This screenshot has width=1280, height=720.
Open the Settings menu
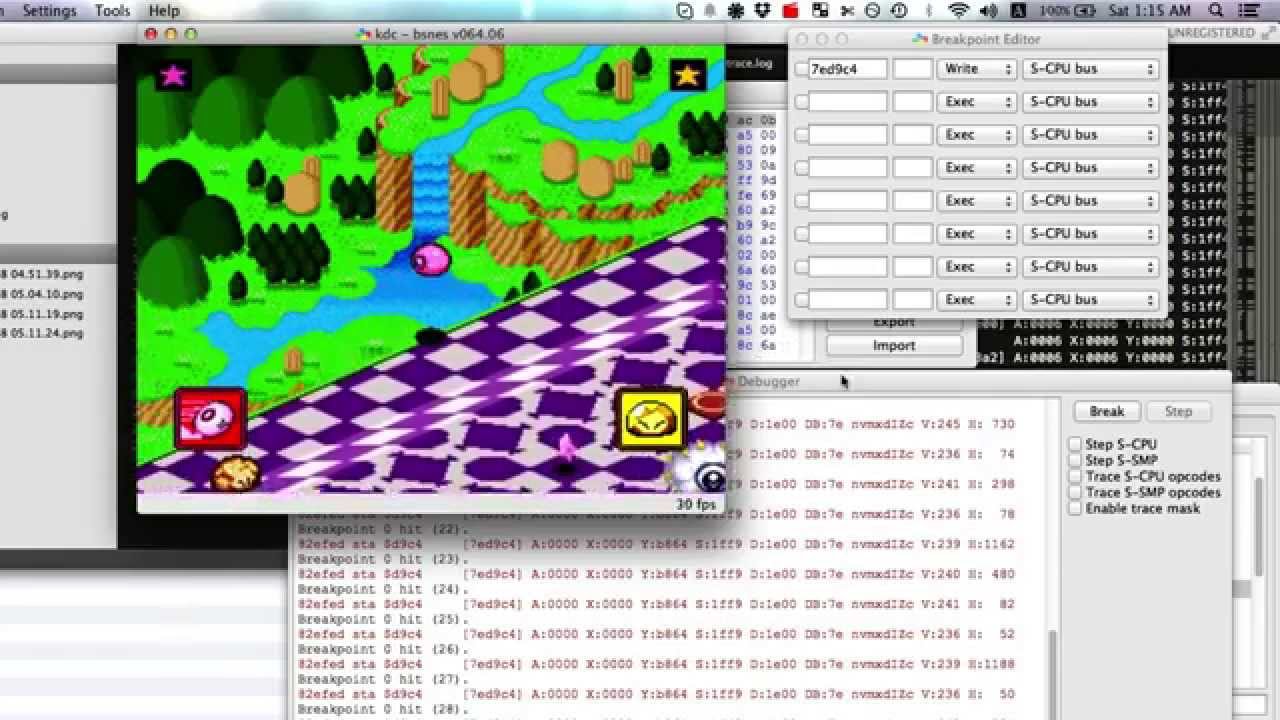(49, 11)
